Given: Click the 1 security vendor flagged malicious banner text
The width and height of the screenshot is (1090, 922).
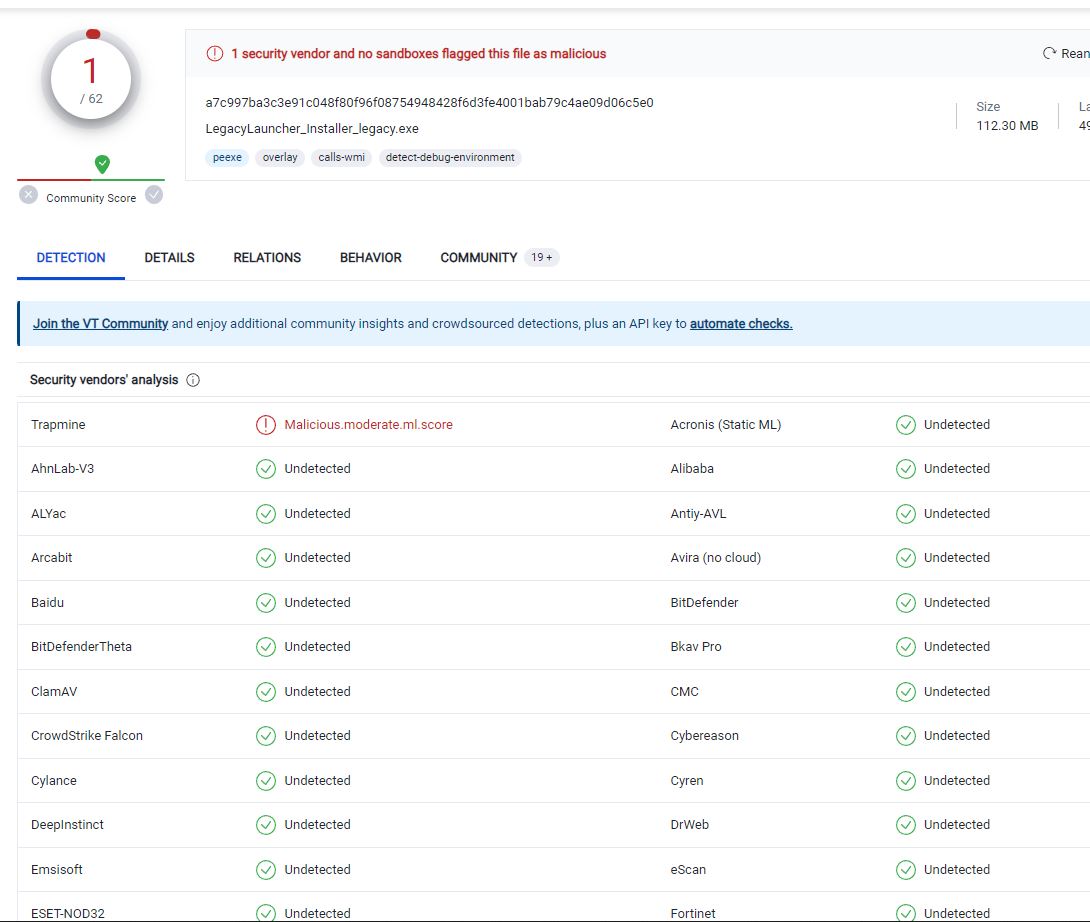Looking at the screenshot, I should (x=418, y=54).
